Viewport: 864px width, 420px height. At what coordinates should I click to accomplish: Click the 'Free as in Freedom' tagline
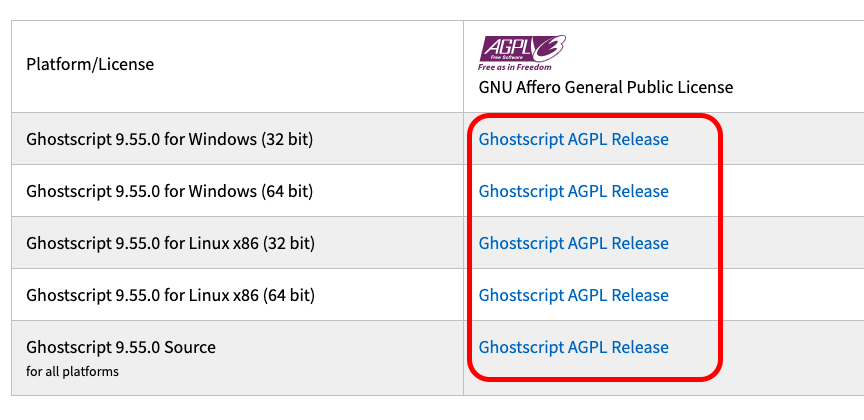(514, 67)
